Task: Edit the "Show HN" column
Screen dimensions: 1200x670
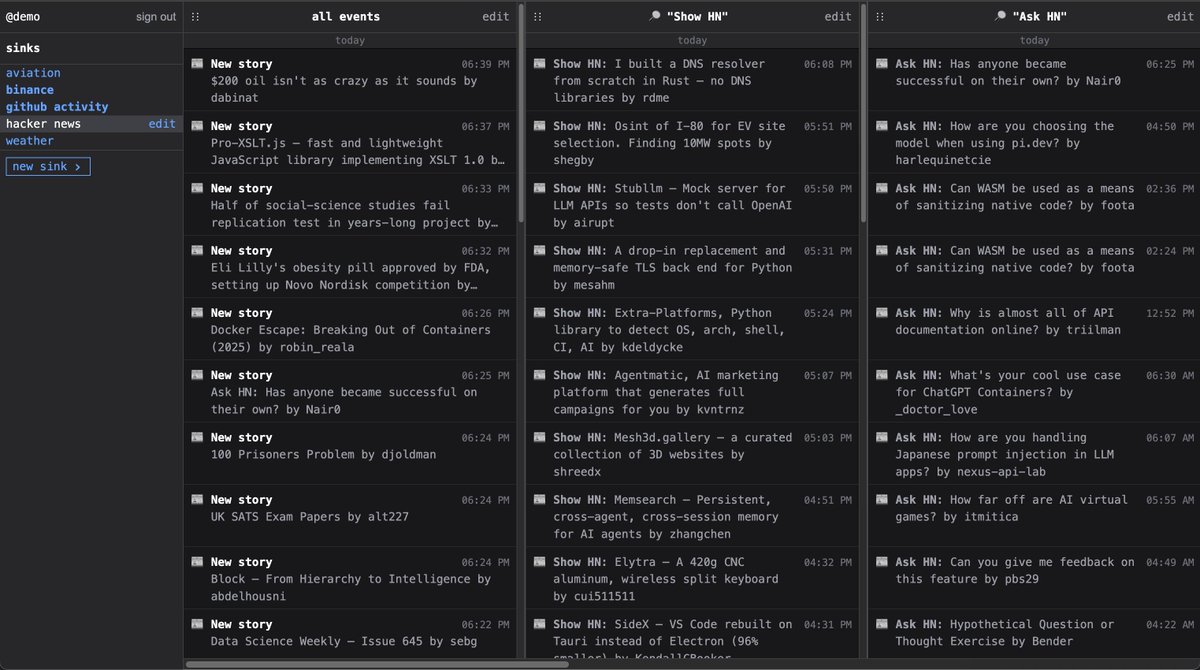Action: (838, 17)
